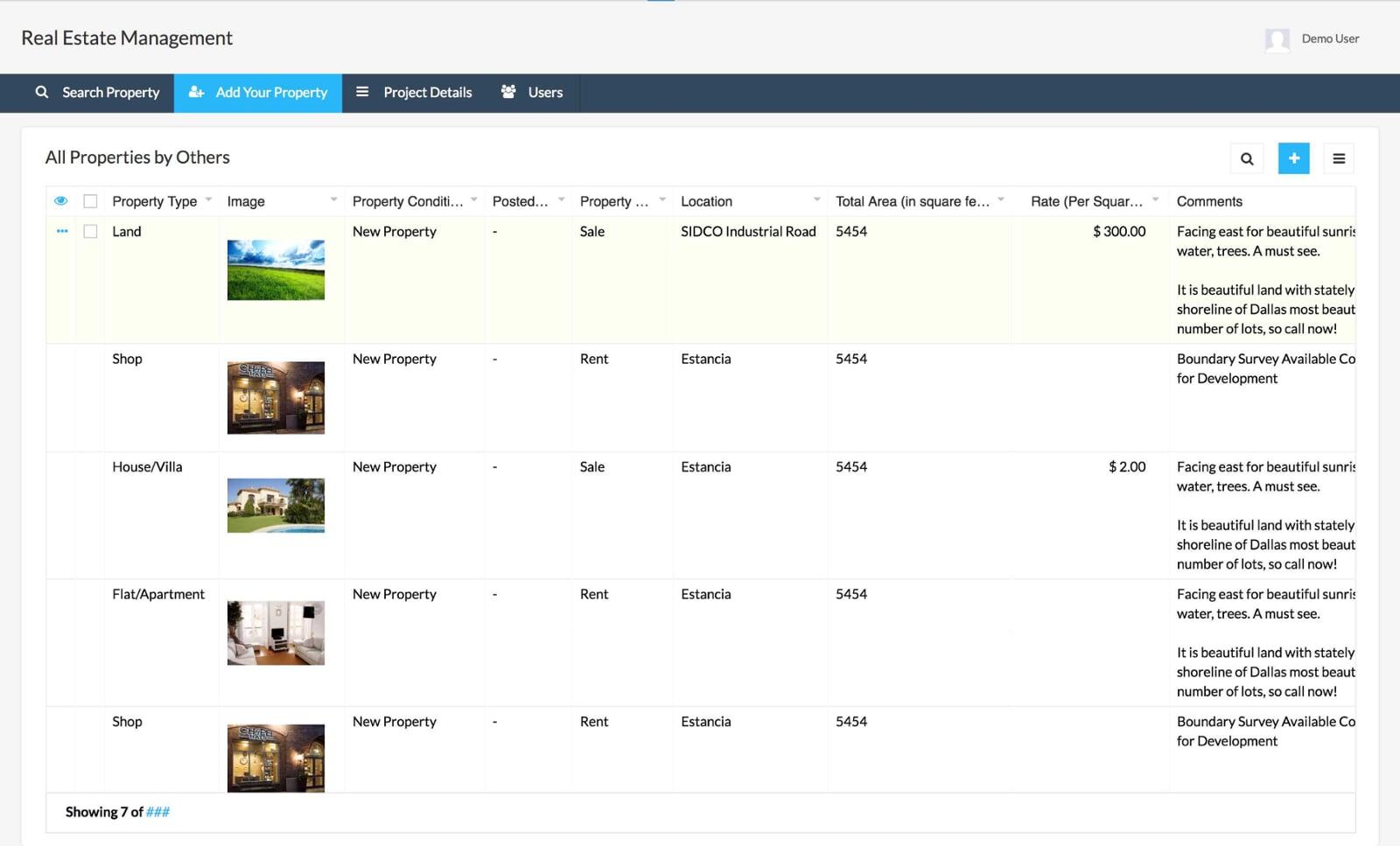Toggle the eye visibility column icon
Image resolution: width=1400 pixels, height=846 pixels.
60,201
